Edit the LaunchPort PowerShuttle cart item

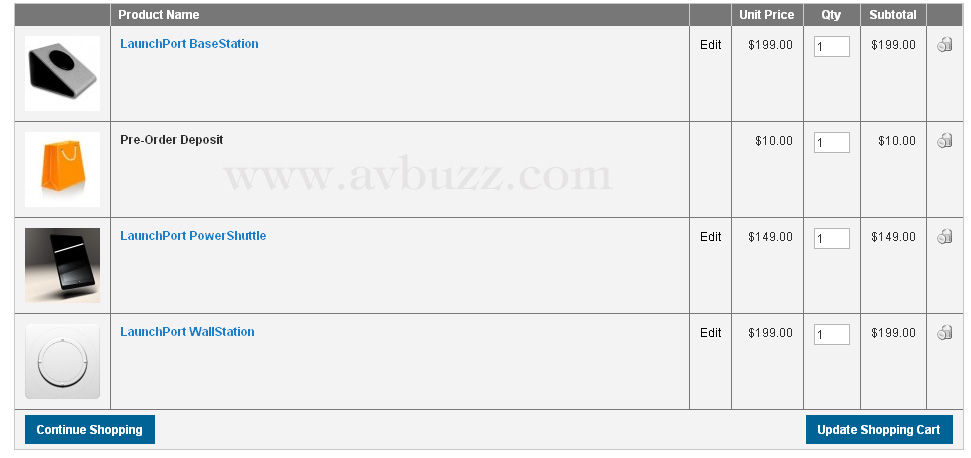[710, 237]
